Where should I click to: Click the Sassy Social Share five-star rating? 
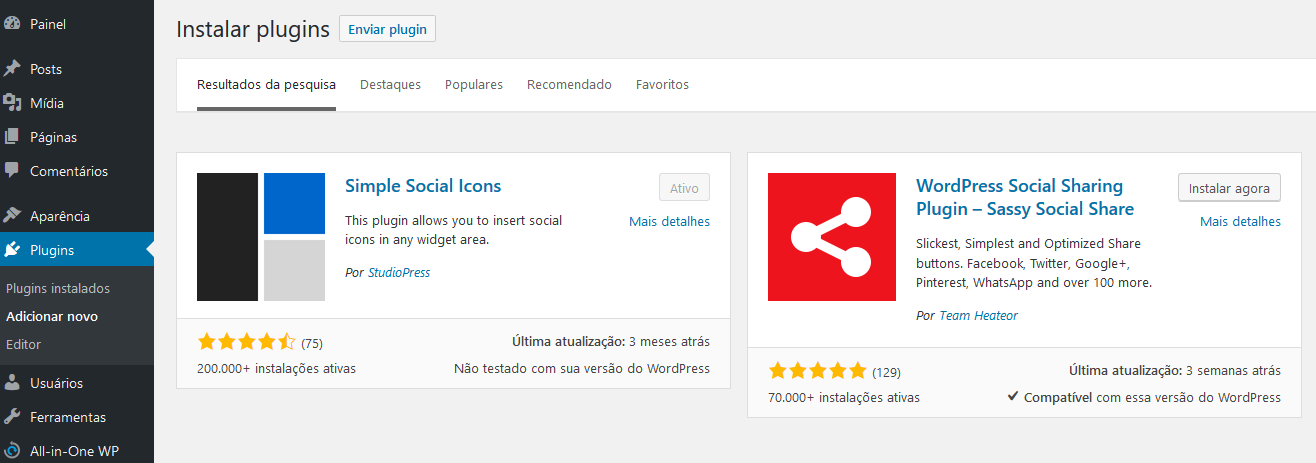point(818,371)
